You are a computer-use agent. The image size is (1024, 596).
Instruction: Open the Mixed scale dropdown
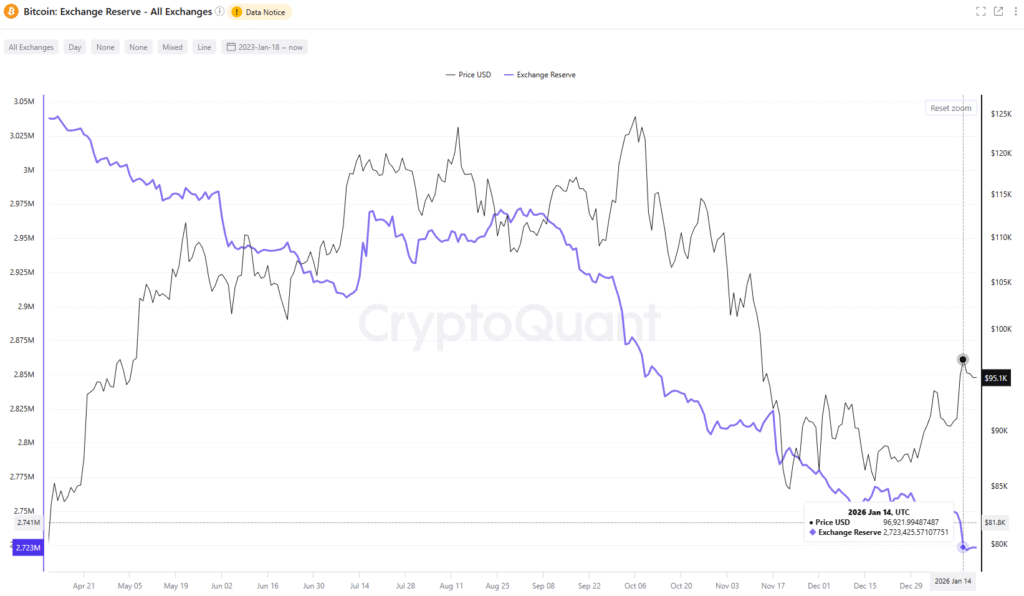172,47
